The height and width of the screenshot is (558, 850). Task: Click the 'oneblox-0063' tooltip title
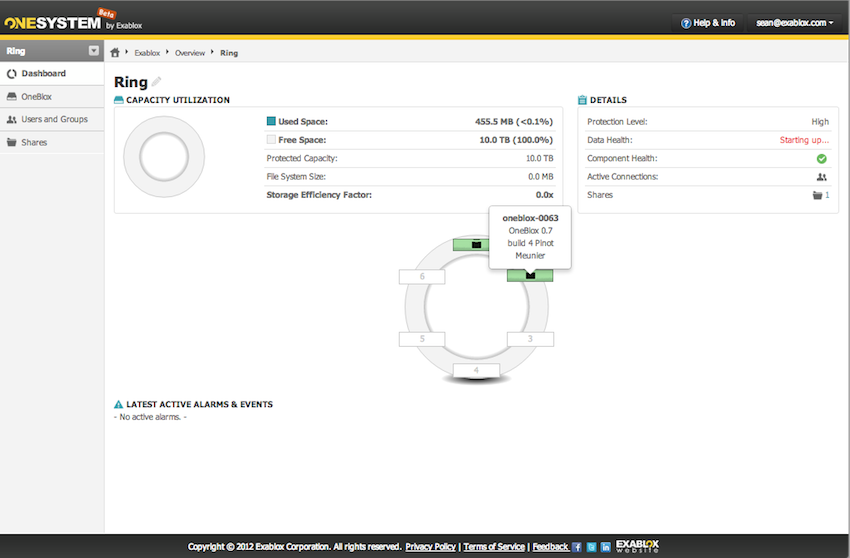coord(530,218)
